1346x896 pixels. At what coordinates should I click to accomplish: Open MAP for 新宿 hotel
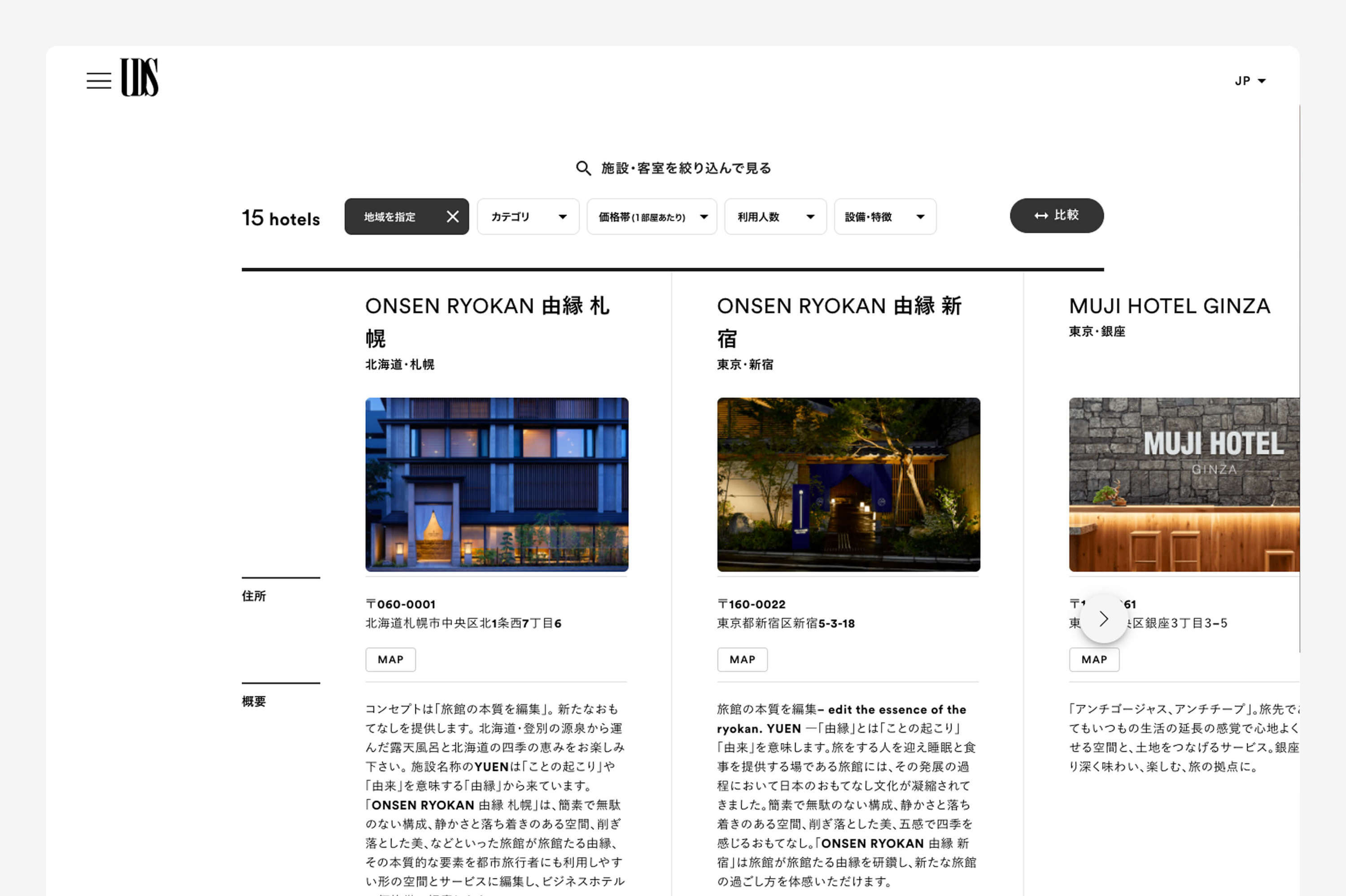tap(742, 659)
